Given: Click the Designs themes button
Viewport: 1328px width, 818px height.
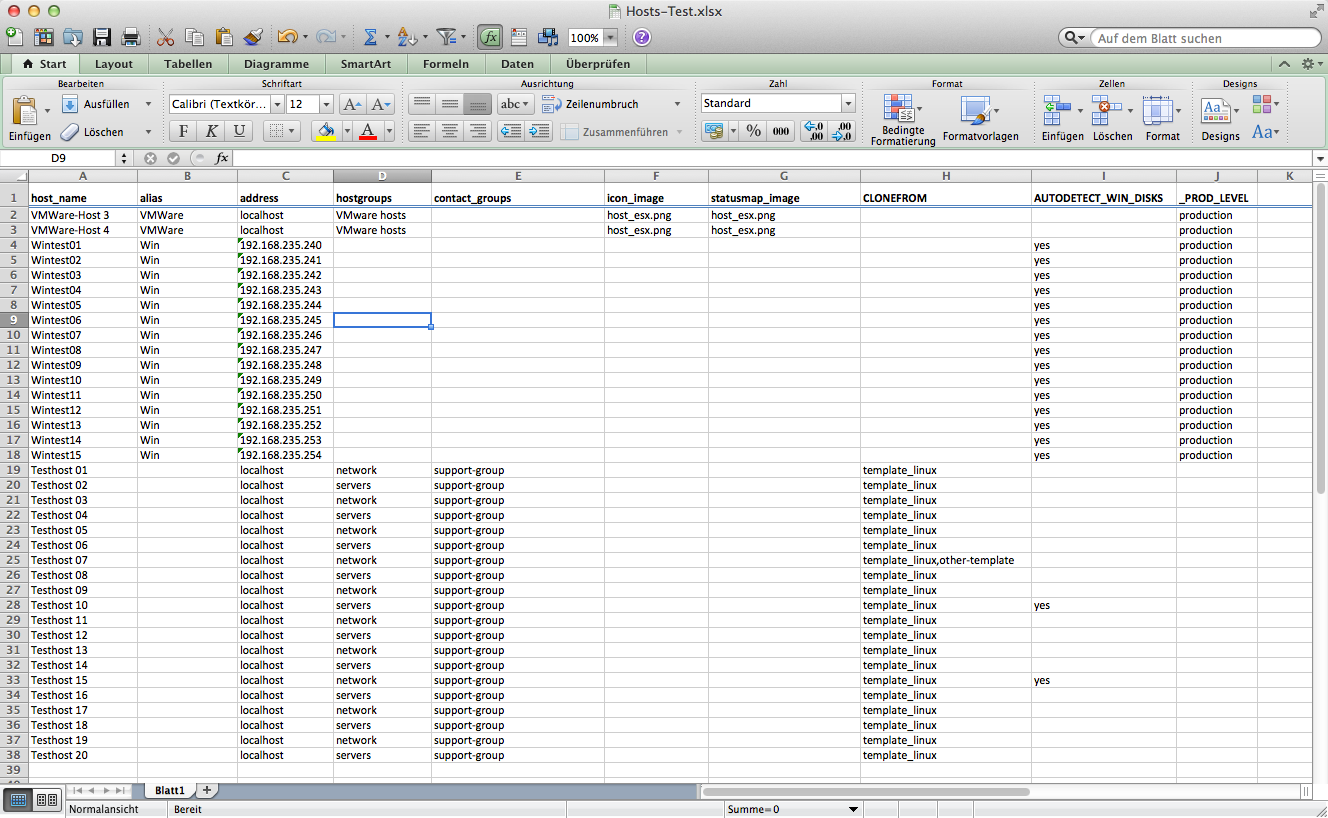Looking at the screenshot, I should tap(1220, 120).
